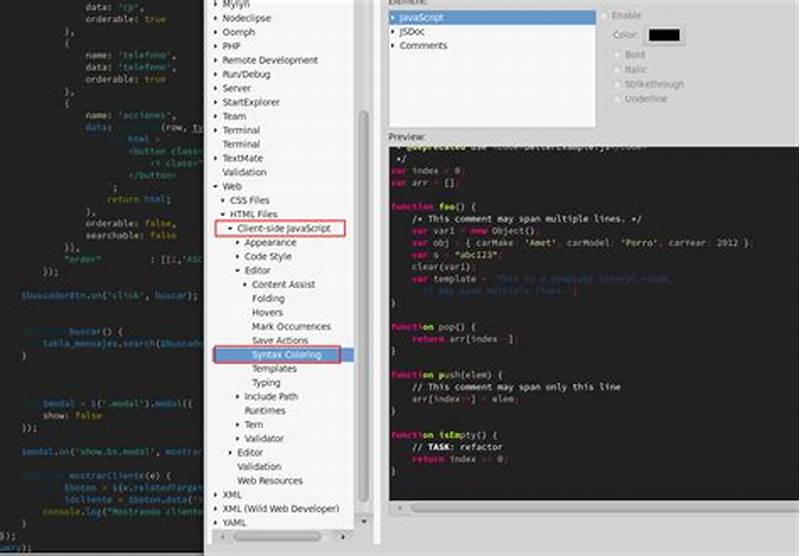
Task: Select the TextMate preferences entry
Action: pos(242,158)
